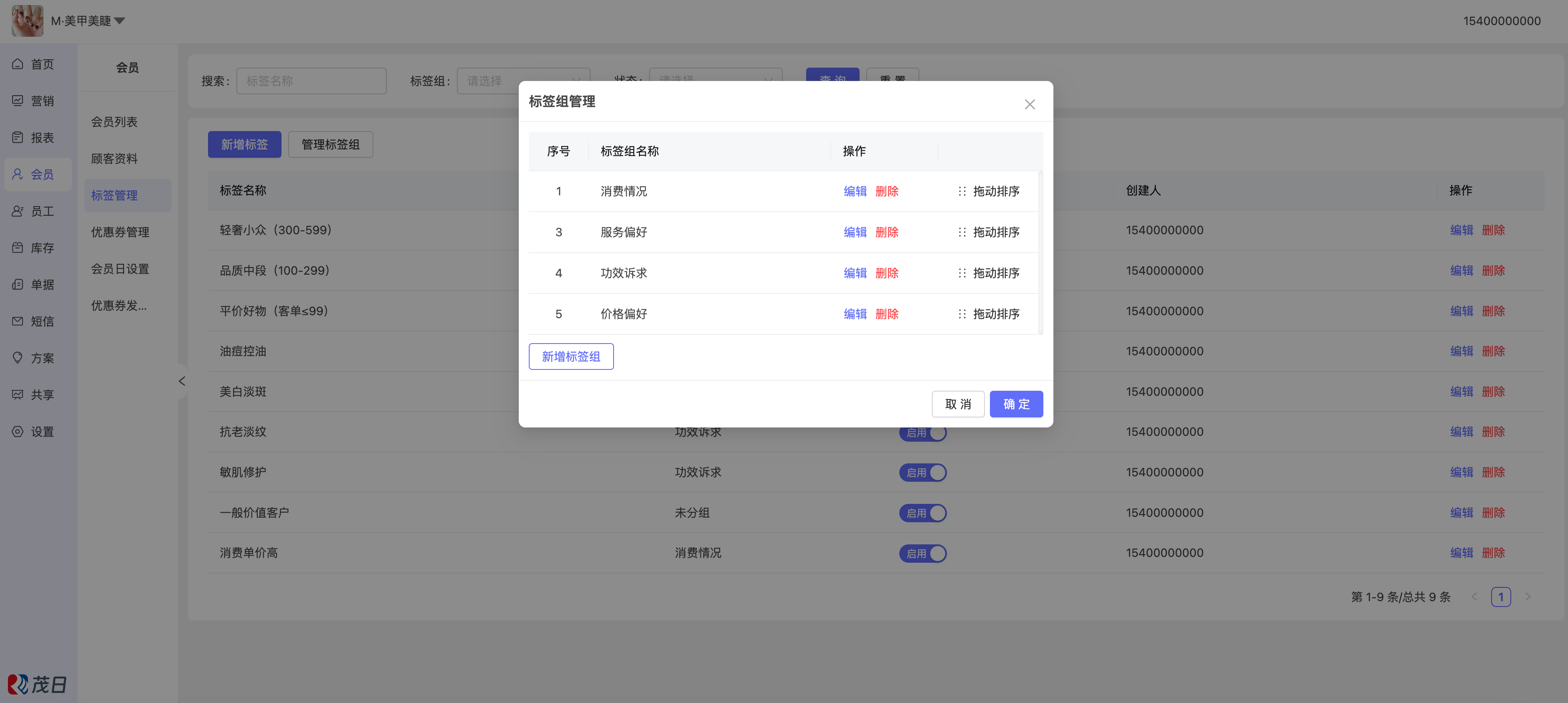This screenshot has width=1568, height=703.
Task: Toggle the 启用 switch for 敏肌修护
Action: click(x=923, y=473)
